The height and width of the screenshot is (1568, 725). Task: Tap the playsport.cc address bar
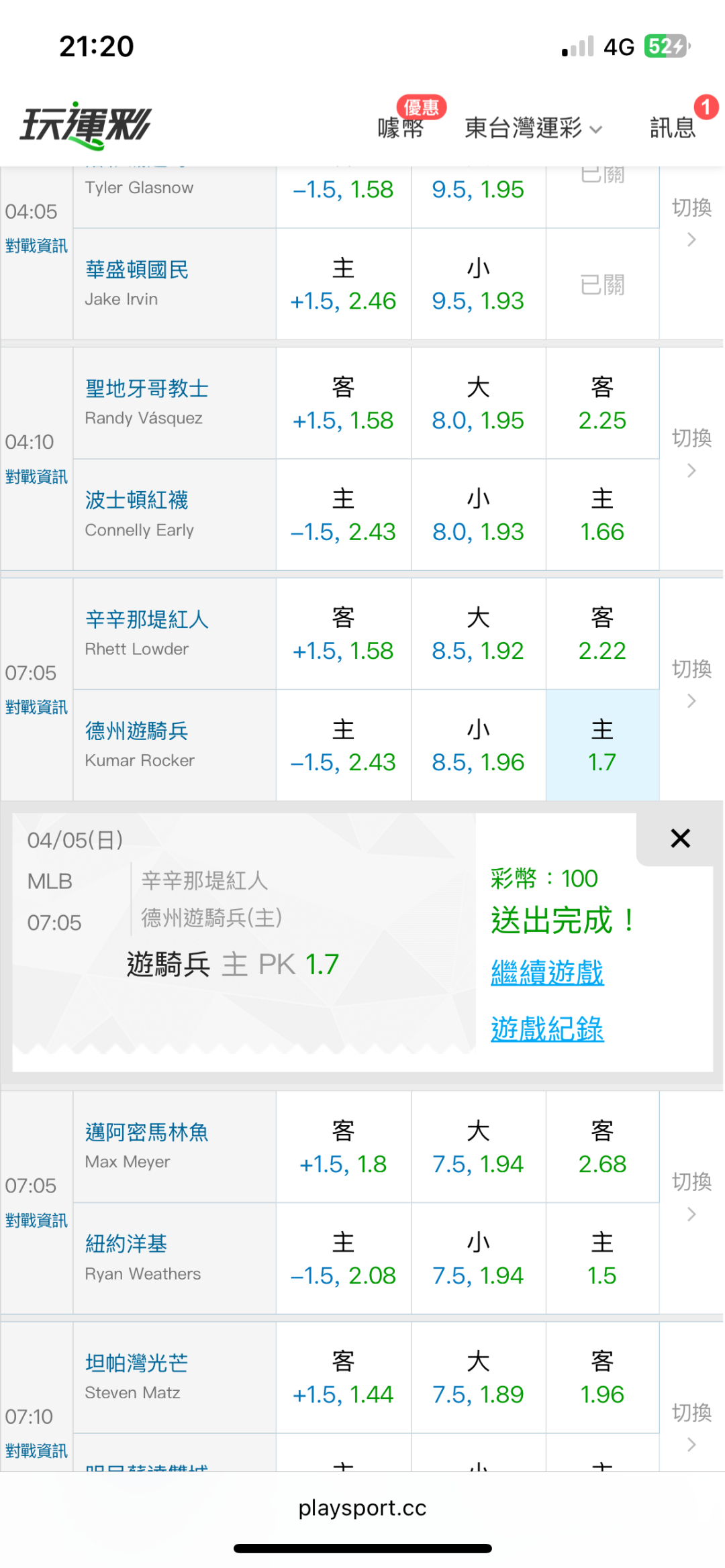coord(362,1508)
